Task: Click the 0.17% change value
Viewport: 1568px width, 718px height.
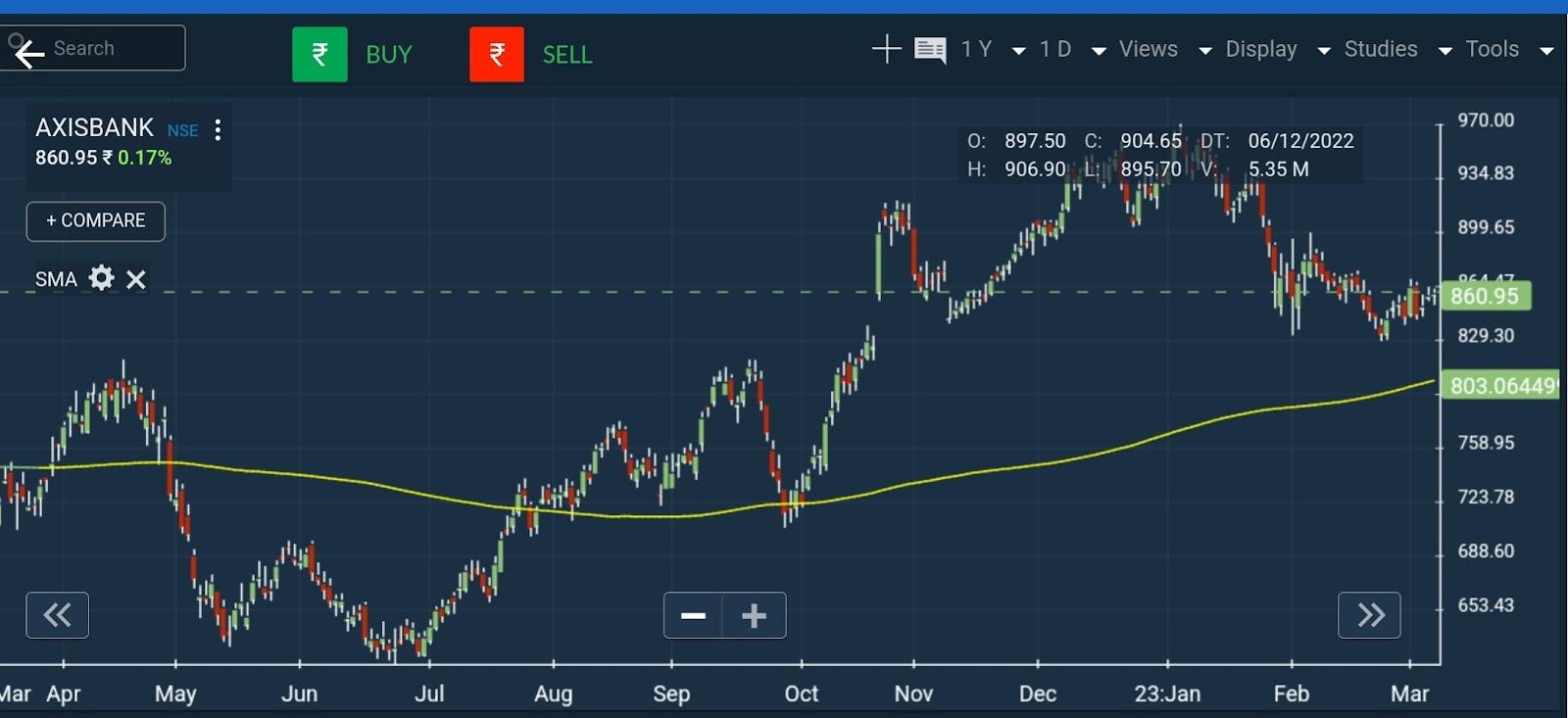Action: (144, 158)
